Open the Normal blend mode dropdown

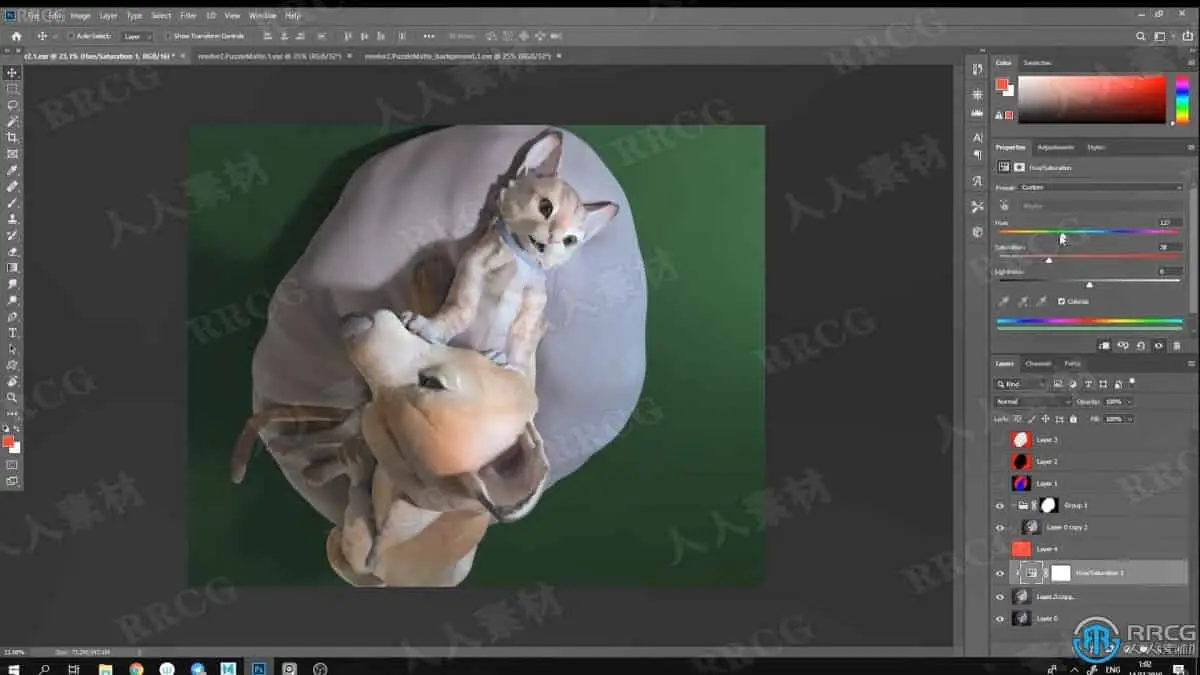point(1032,402)
